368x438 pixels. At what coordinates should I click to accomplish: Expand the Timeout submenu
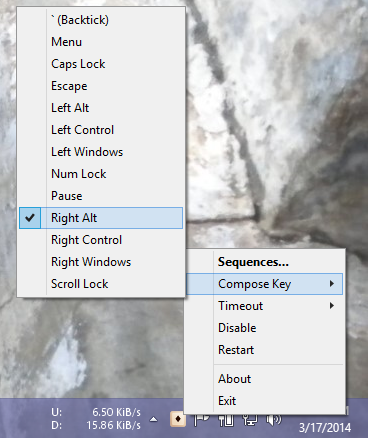point(265,306)
